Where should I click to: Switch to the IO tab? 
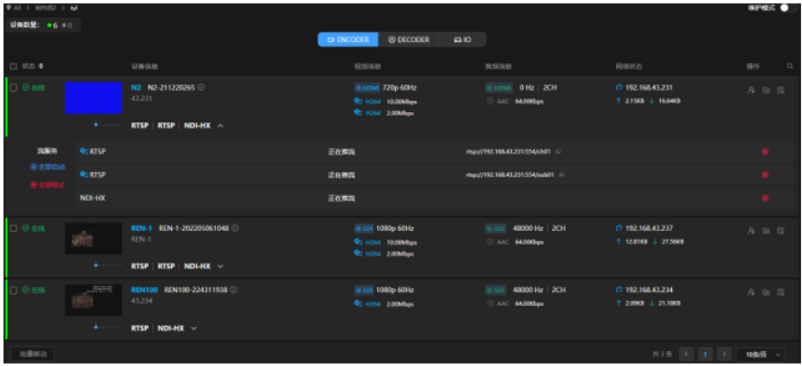(x=462, y=39)
